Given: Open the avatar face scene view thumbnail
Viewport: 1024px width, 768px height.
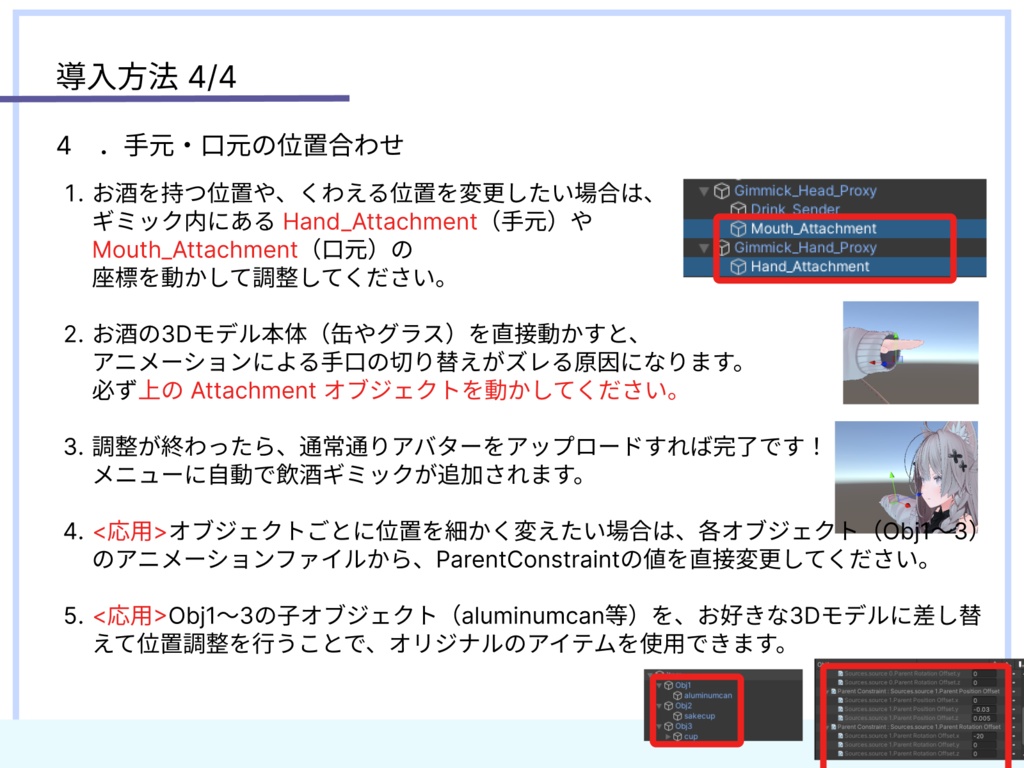Looking at the screenshot, I should click(906, 477).
